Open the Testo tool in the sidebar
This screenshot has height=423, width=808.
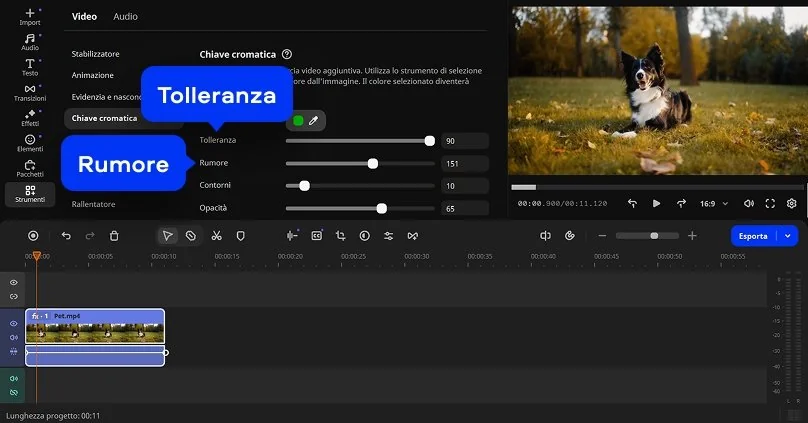click(x=30, y=66)
